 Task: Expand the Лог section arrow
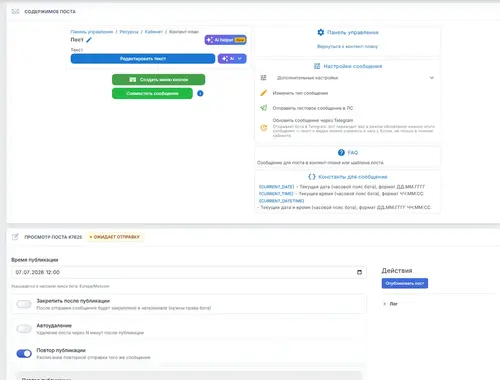point(384,304)
